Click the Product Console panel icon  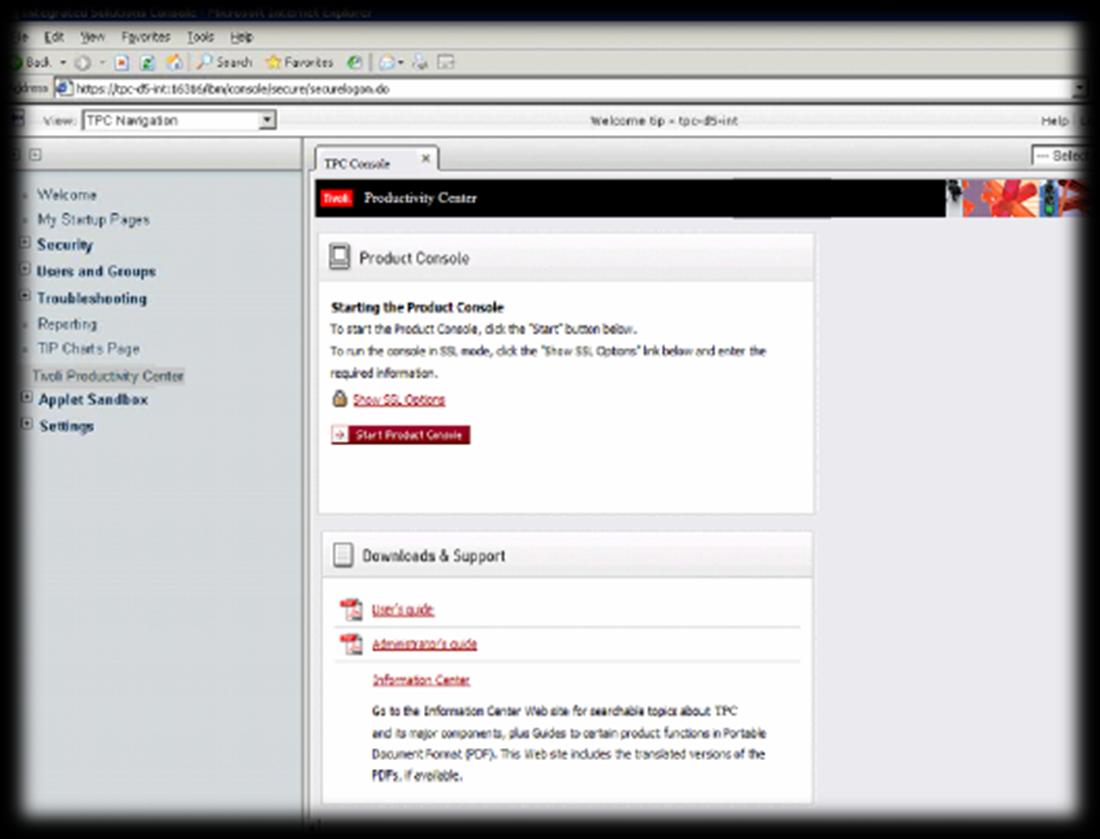[340, 257]
